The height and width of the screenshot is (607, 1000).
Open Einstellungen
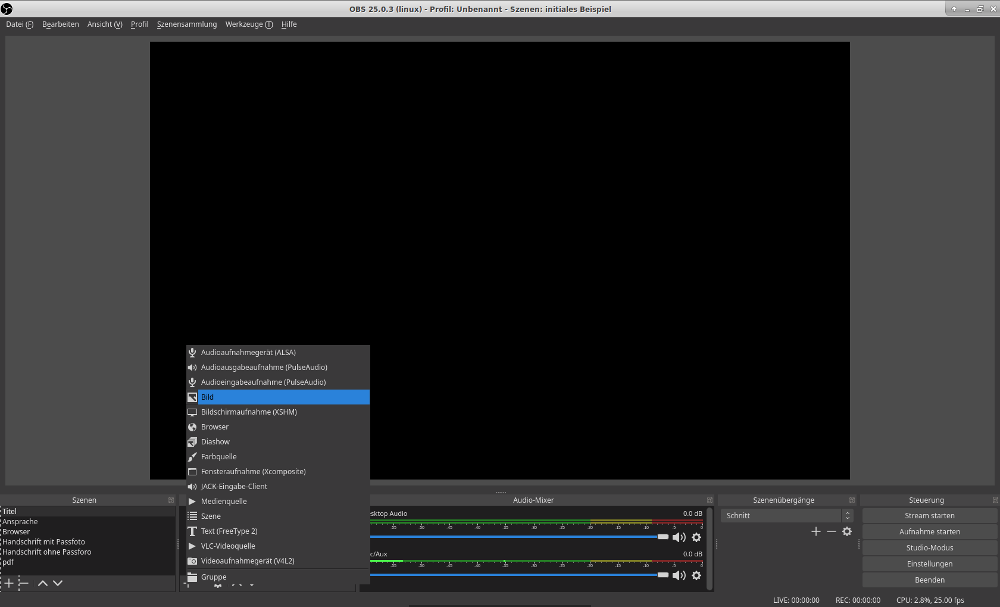(x=929, y=564)
